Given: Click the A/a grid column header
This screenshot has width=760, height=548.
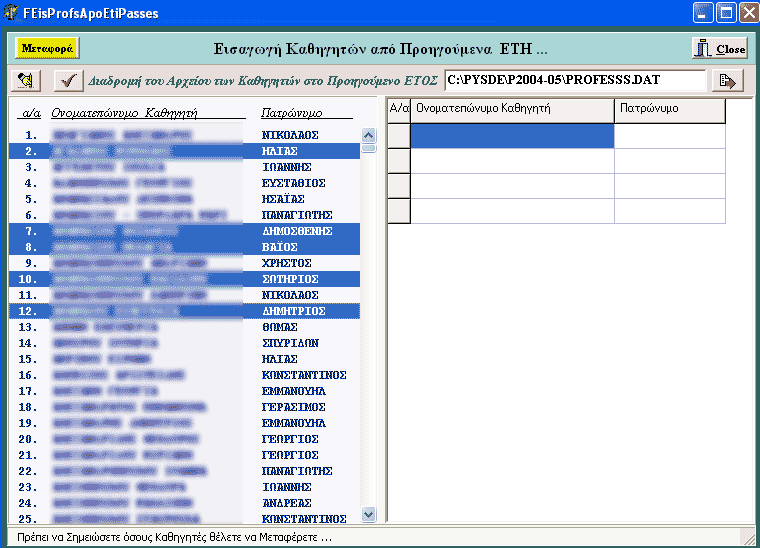Looking at the screenshot, I should (398, 108).
